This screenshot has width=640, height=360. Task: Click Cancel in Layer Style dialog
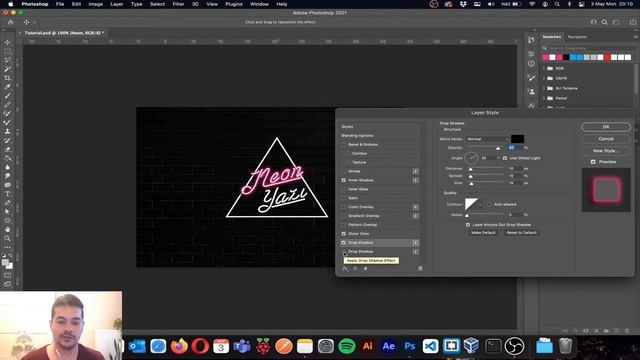click(606, 139)
